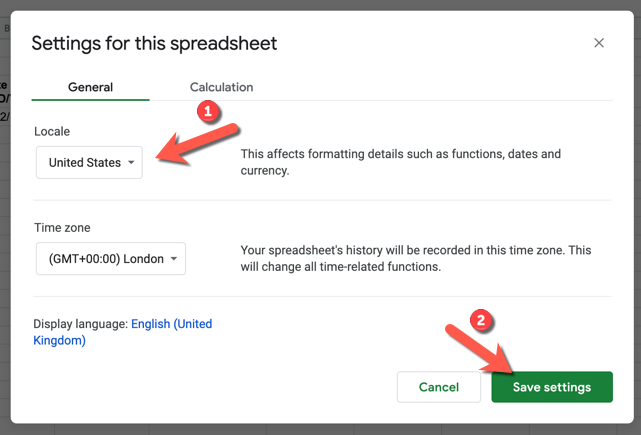Click the Time zone dropdown caret arrow
The width and height of the screenshot is (641, 435).
coord(174,259)
